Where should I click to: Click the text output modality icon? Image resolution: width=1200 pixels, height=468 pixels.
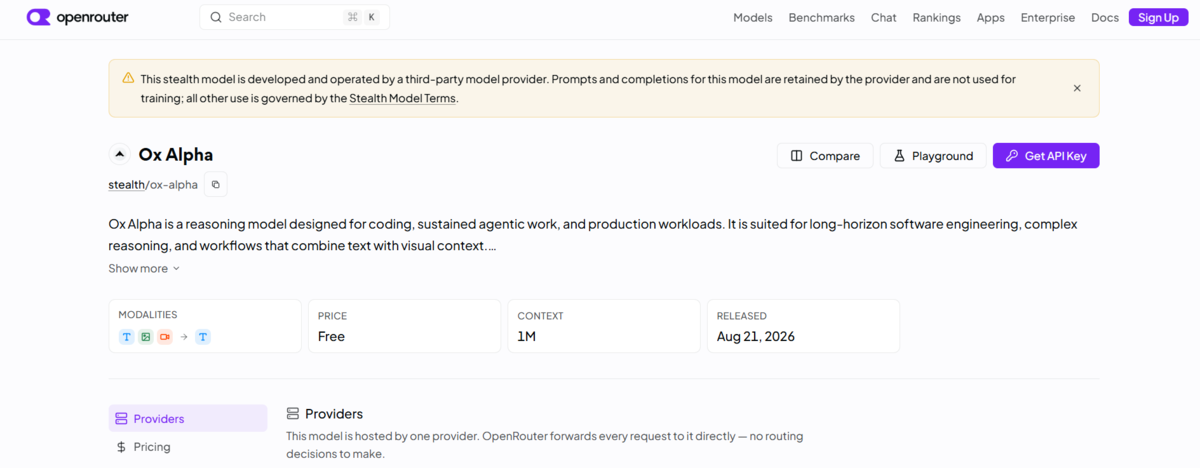203,337
